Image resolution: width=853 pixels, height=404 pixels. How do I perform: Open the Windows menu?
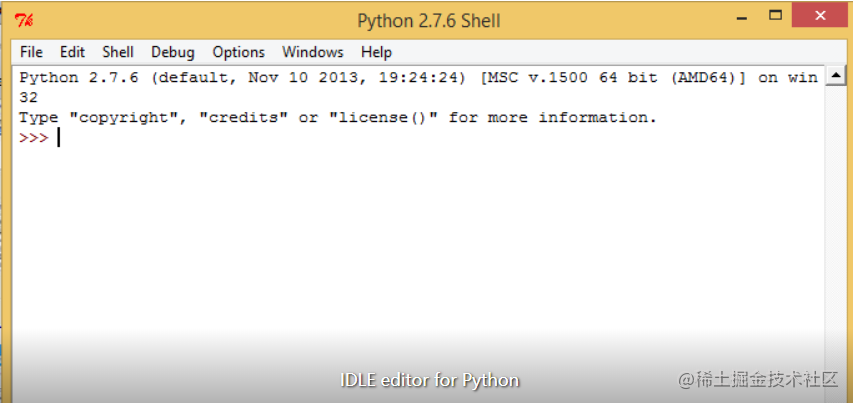pos(313,52)
